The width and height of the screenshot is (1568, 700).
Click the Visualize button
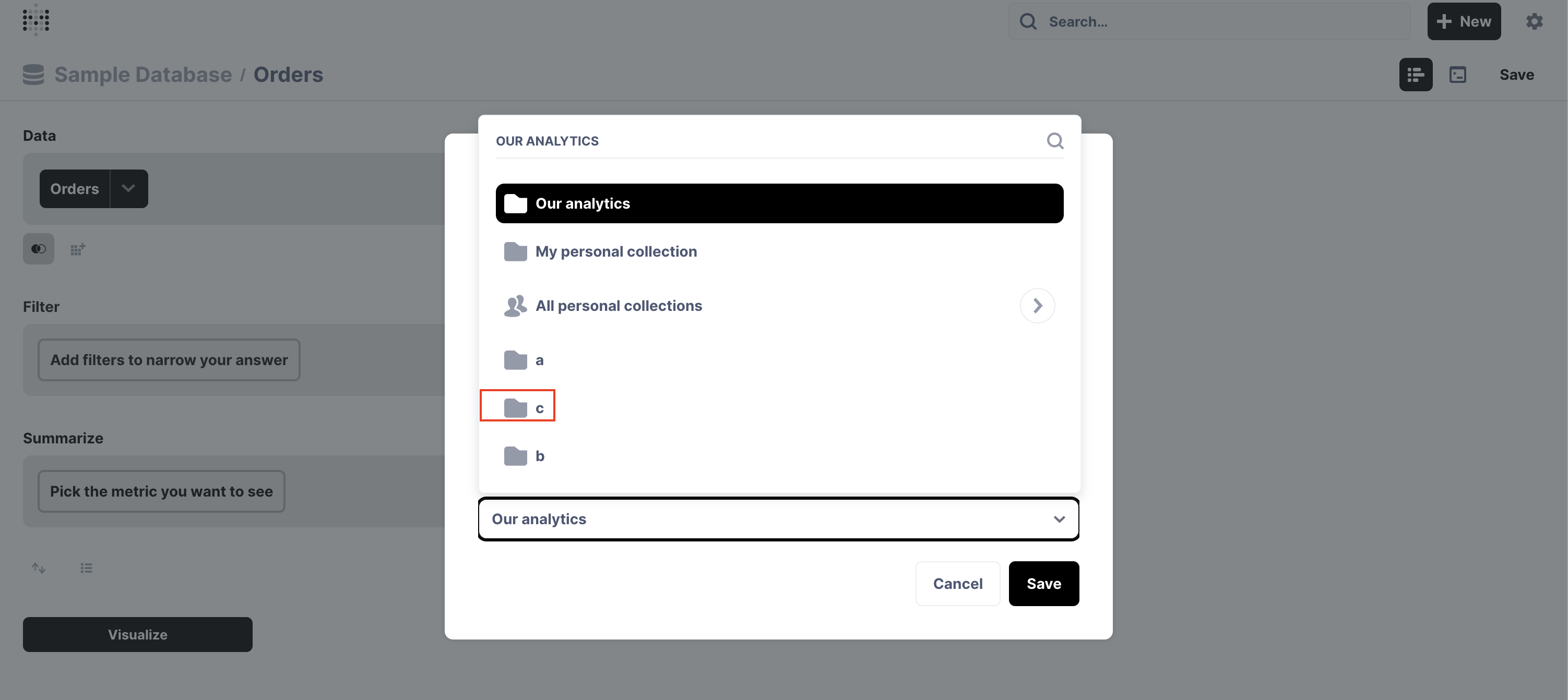[137, 634]
